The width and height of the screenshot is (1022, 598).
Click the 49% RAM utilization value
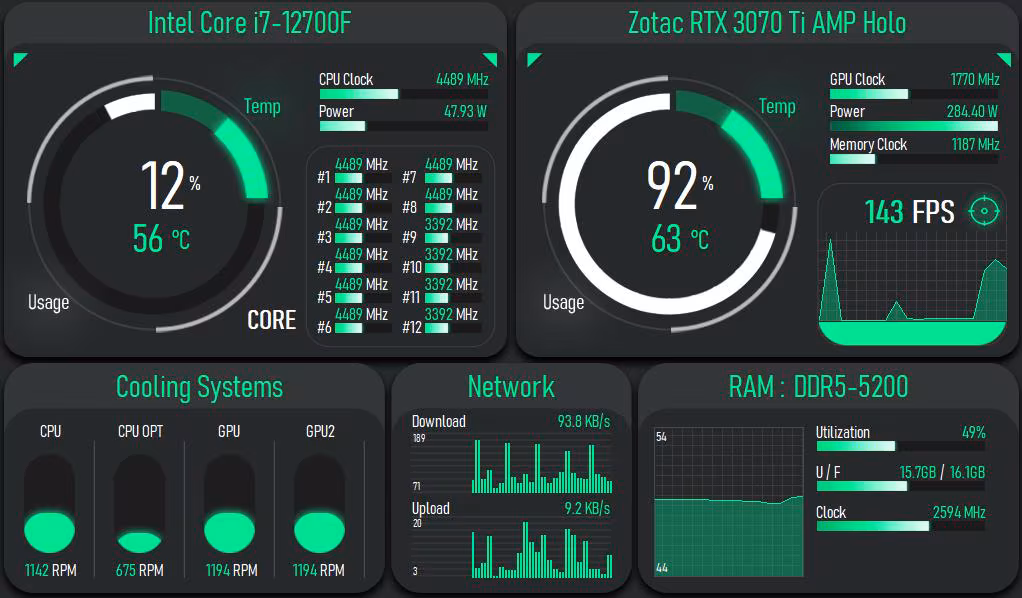(974, 432)
